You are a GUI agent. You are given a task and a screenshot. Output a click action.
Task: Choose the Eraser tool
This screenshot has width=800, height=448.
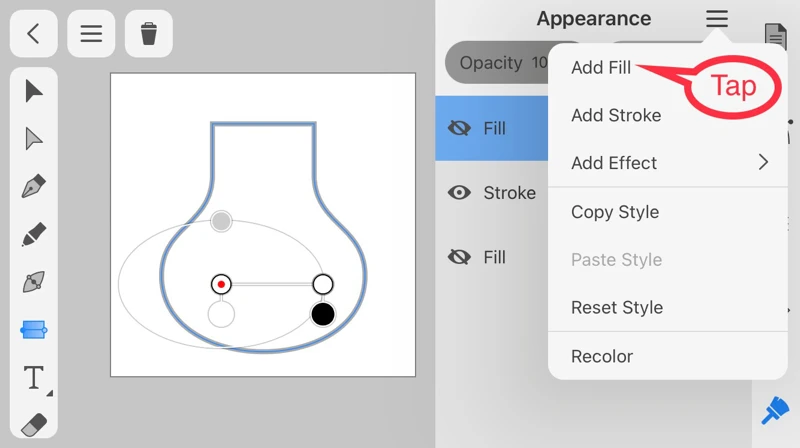34,425
